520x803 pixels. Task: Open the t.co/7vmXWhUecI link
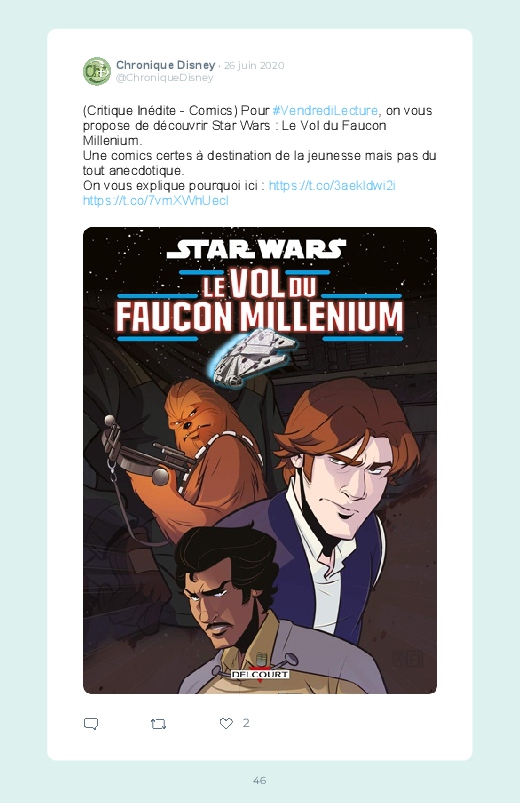(156, 200)
